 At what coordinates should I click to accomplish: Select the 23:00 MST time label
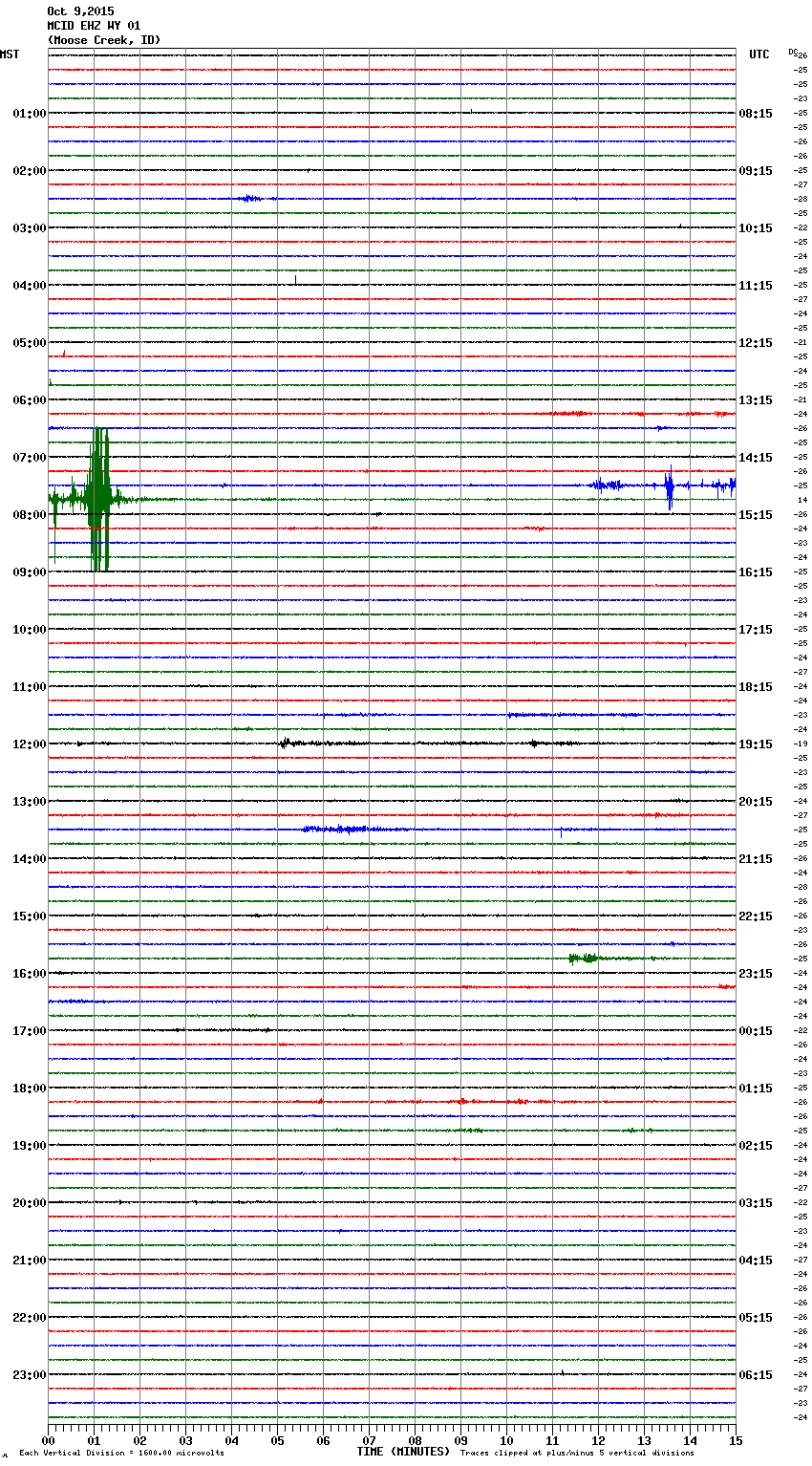tap(30, 1375)
